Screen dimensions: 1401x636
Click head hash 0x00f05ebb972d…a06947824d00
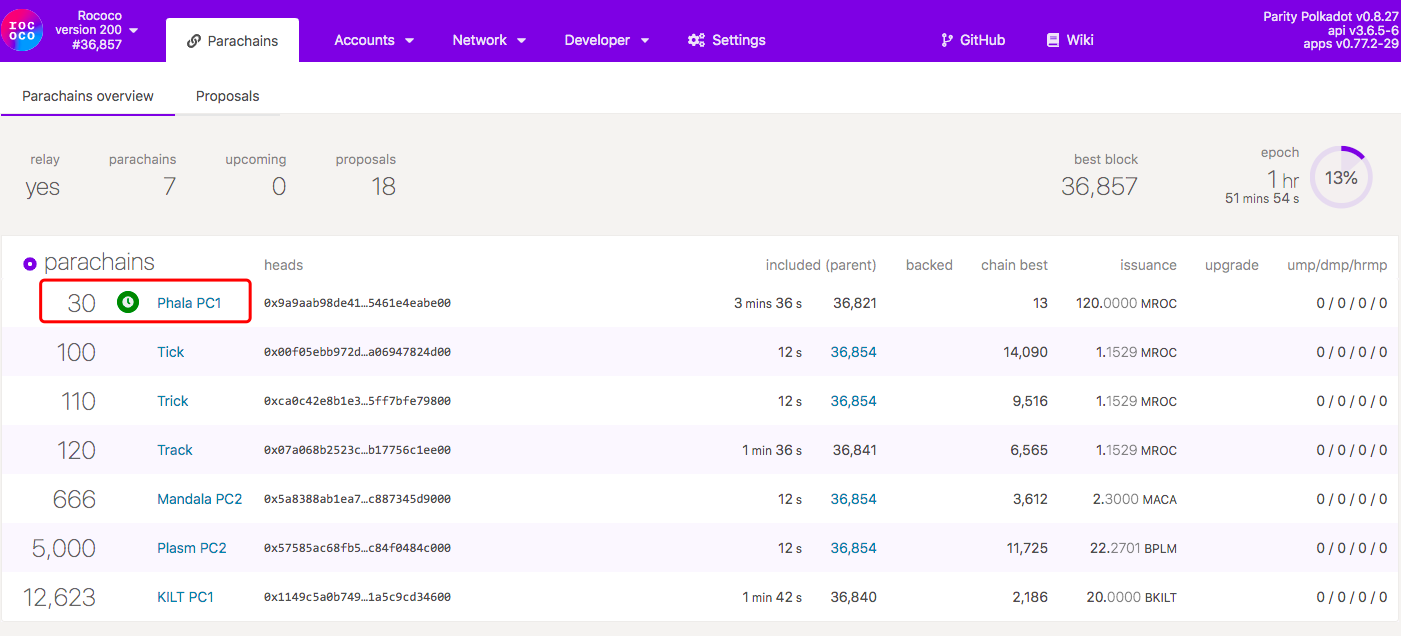point(357,352)
